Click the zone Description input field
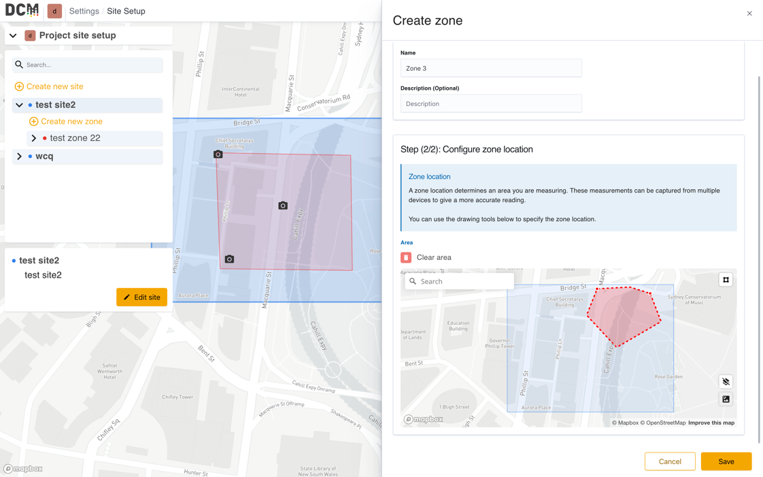 491,104
